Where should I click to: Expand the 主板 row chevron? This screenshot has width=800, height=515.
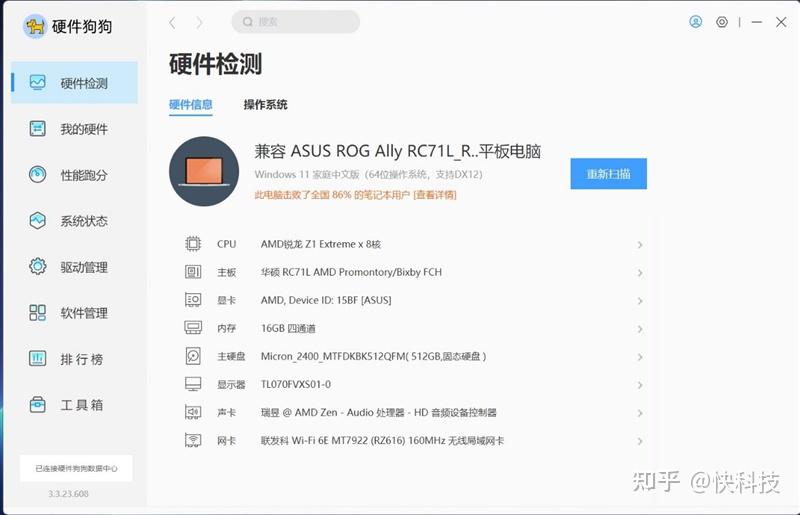coord(639,273)
